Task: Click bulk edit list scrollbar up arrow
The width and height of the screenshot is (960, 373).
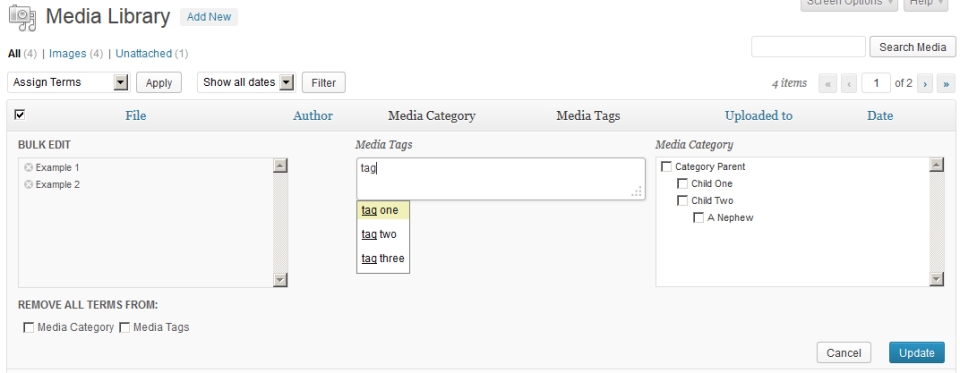Action: point(280,165)
